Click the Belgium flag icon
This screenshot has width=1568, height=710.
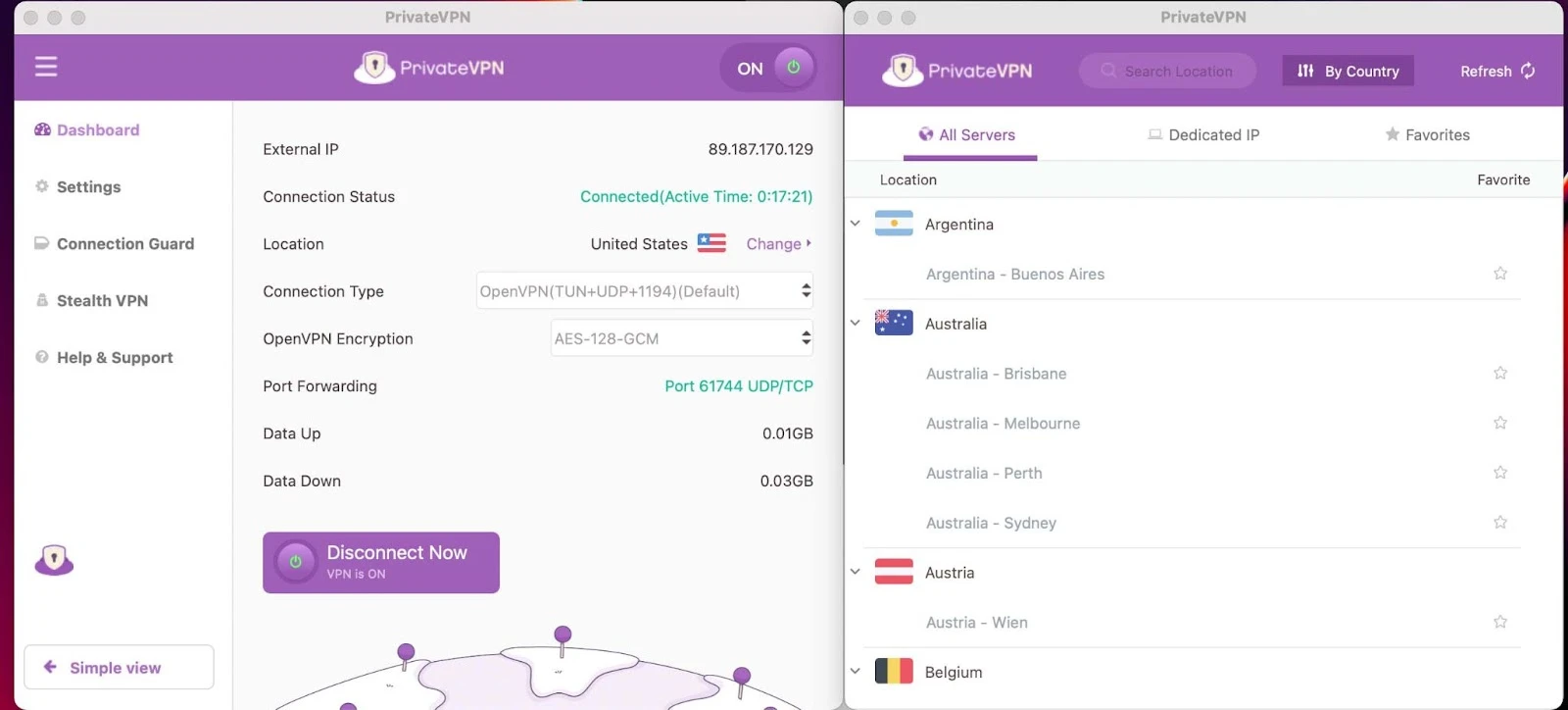894,672
